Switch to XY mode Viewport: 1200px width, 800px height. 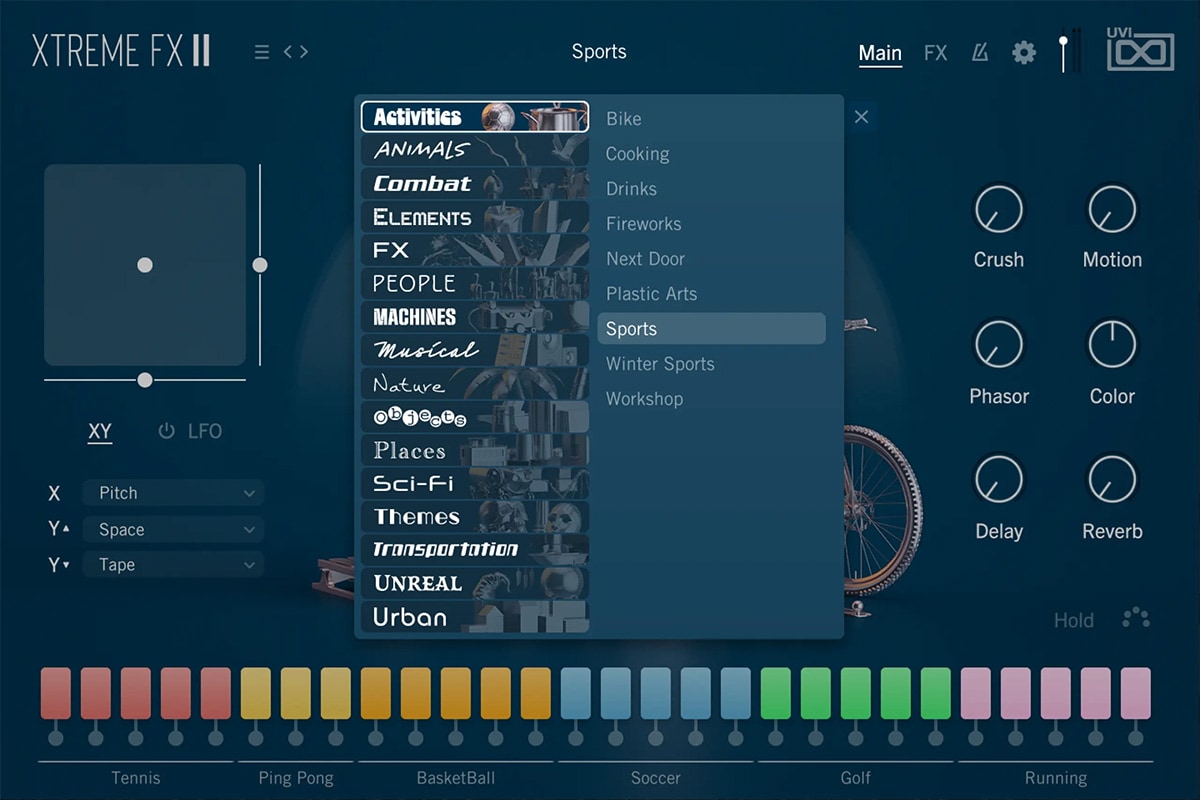[100, 432]
